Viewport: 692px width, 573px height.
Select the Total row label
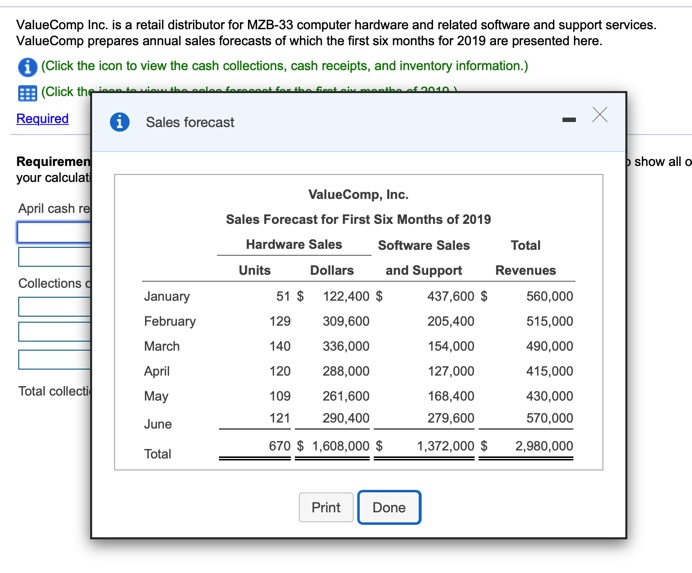tap(158, 454)
